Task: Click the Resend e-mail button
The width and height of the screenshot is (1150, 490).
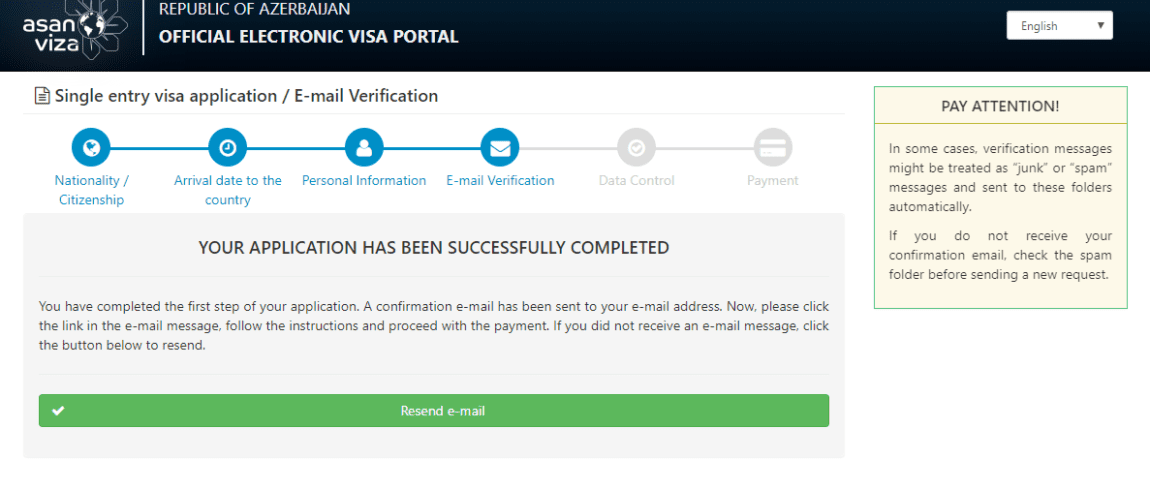Action: (434, 411)
